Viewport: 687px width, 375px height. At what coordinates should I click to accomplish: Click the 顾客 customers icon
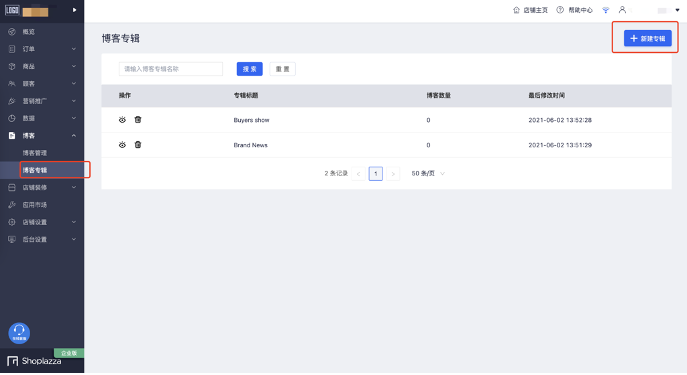coord(12,84)
